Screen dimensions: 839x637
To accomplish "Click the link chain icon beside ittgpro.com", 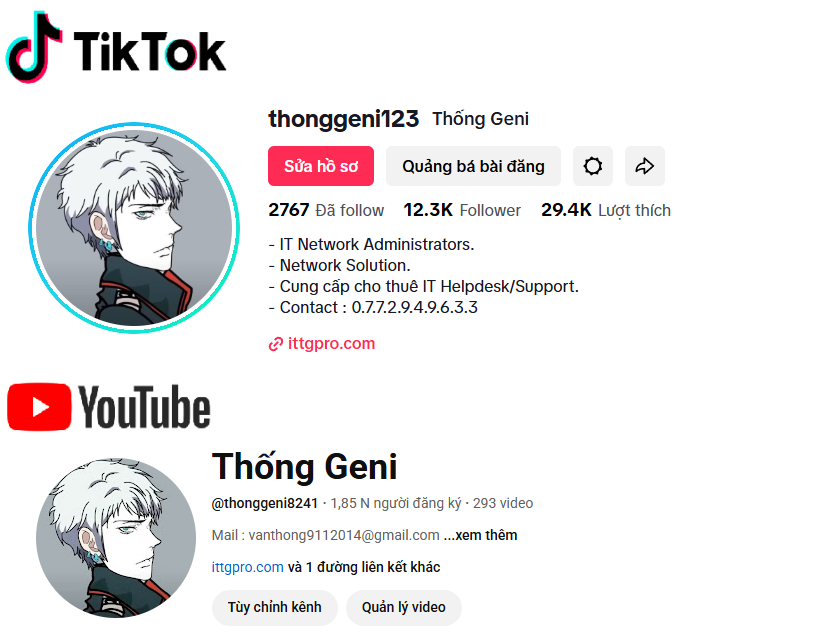I will 276,344.
